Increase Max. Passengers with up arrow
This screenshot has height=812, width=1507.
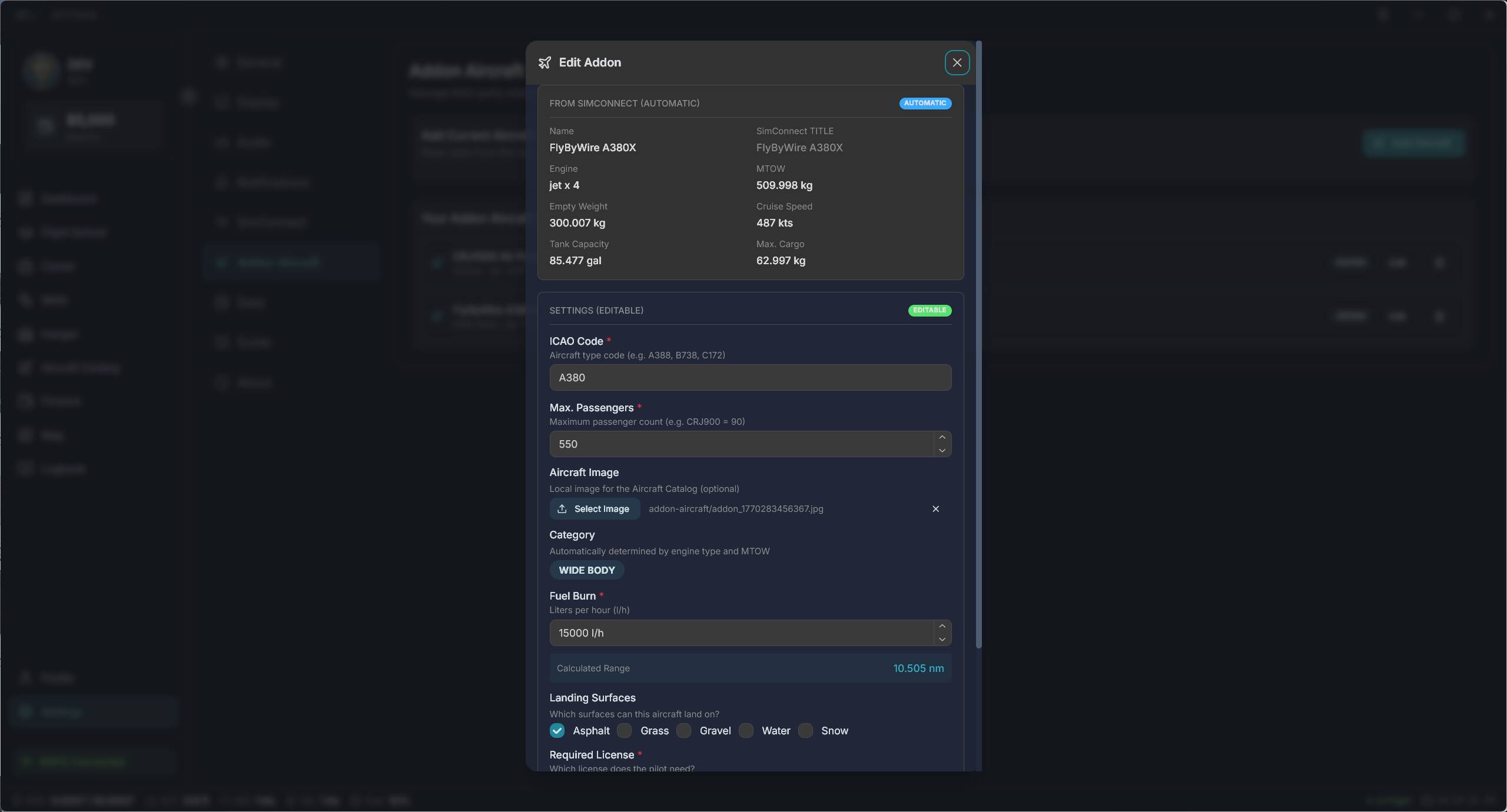coord(942,437)
